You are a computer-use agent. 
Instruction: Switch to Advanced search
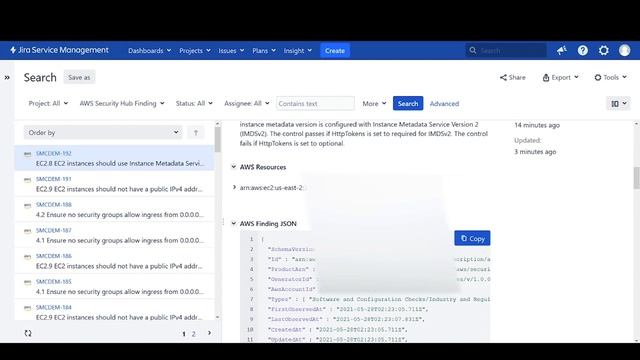pyautogui.click(x=444, y=104)
